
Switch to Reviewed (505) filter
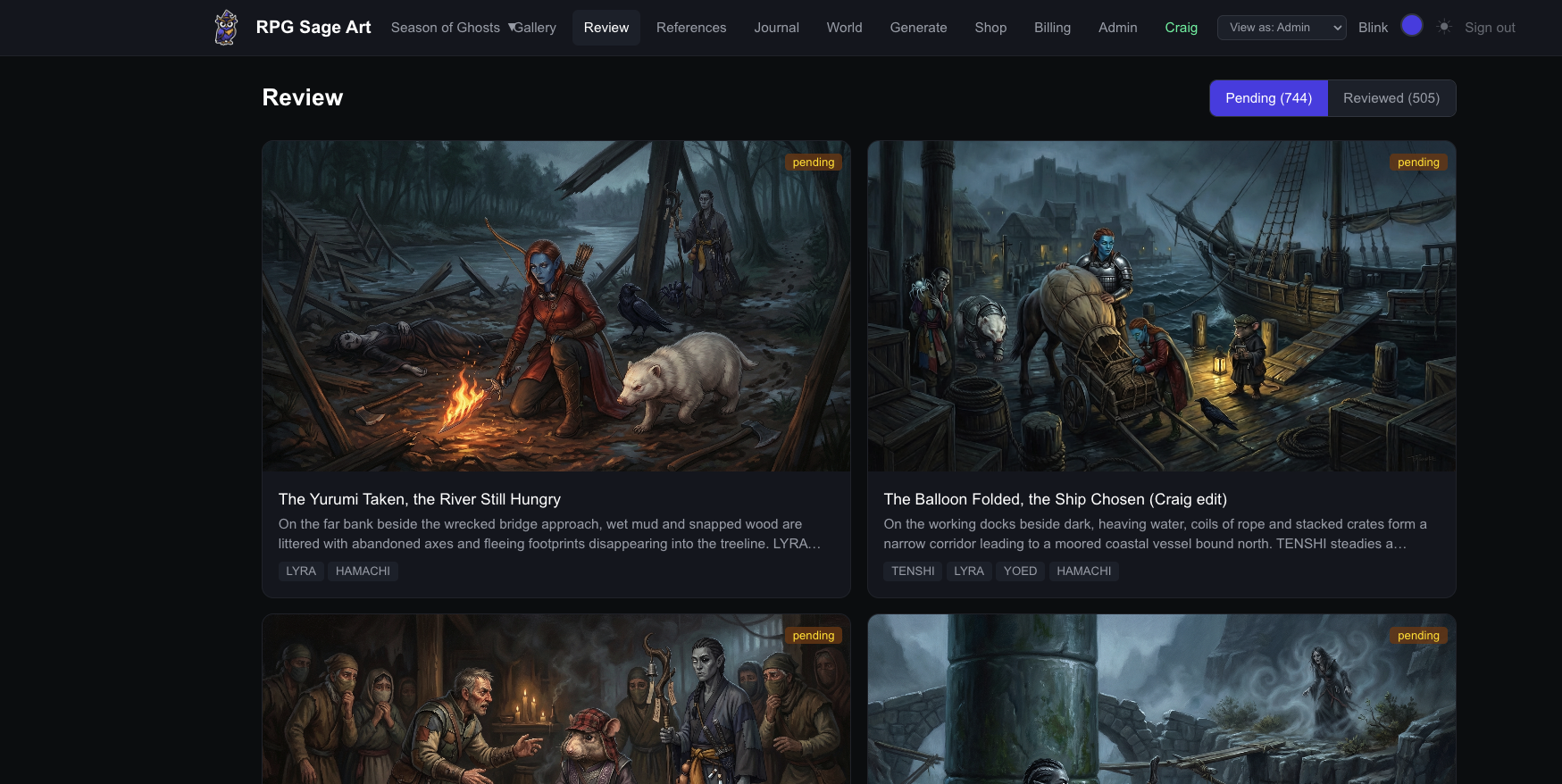(1391, 98)
